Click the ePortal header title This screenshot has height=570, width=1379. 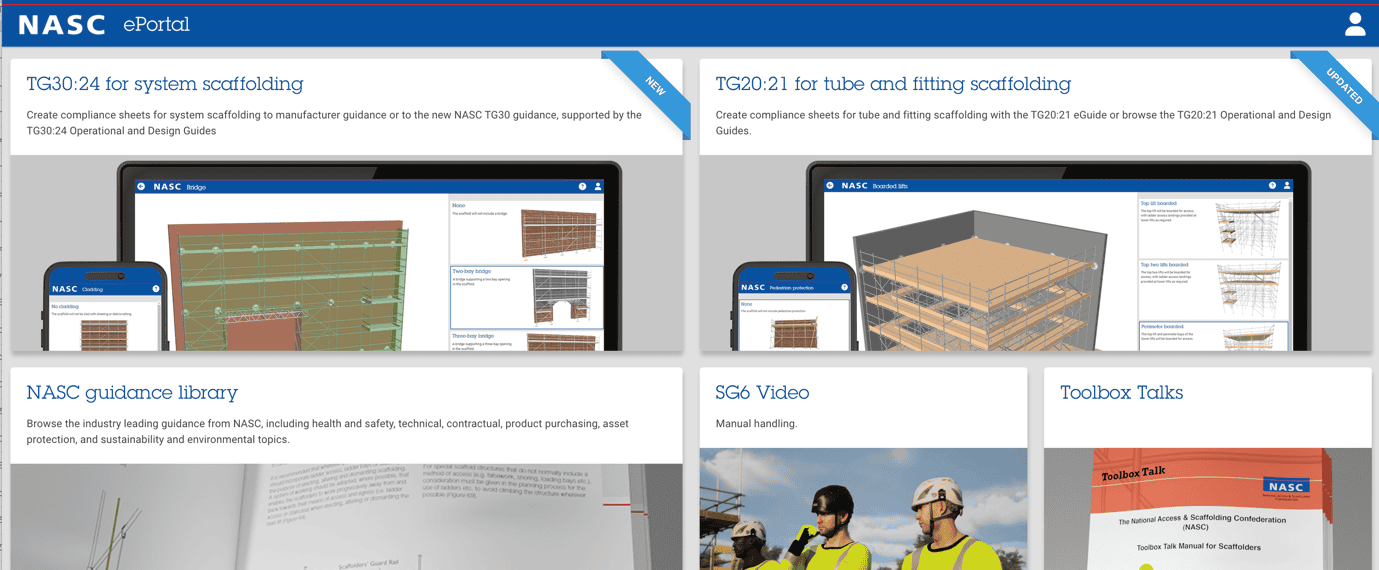(156, 25)
